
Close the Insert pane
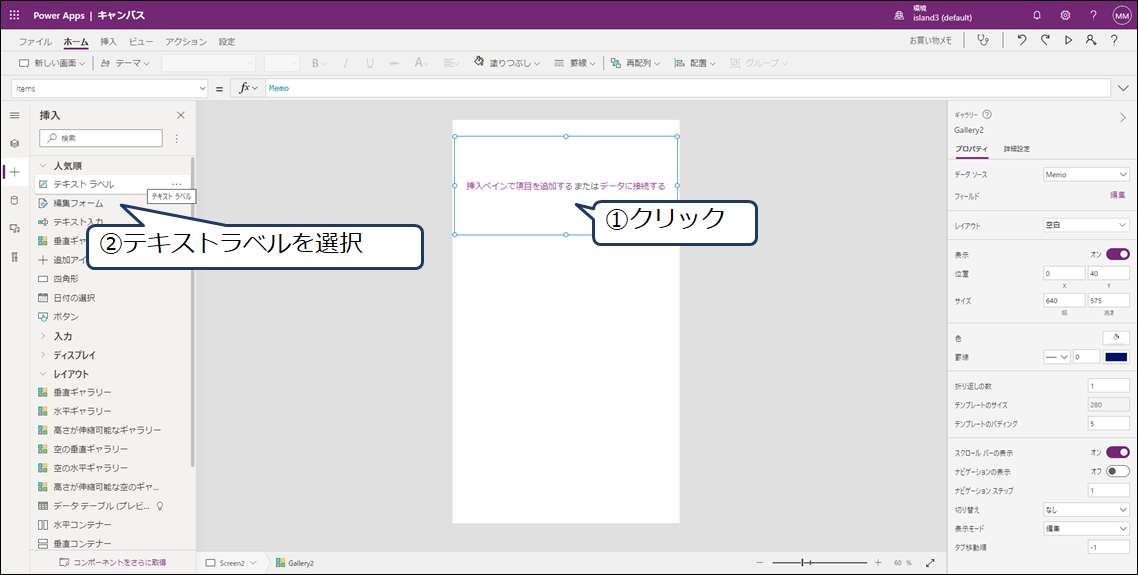181,115
